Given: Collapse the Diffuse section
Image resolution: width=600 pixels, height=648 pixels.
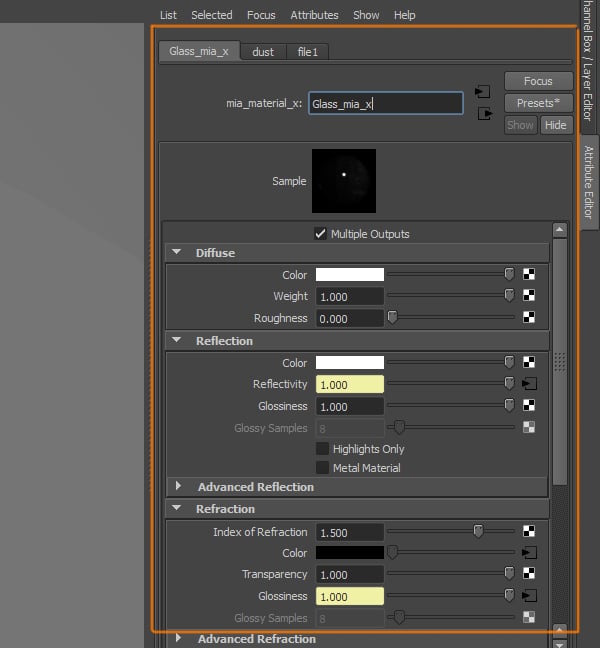Looking at the screenshot, I should click(177, 253).
